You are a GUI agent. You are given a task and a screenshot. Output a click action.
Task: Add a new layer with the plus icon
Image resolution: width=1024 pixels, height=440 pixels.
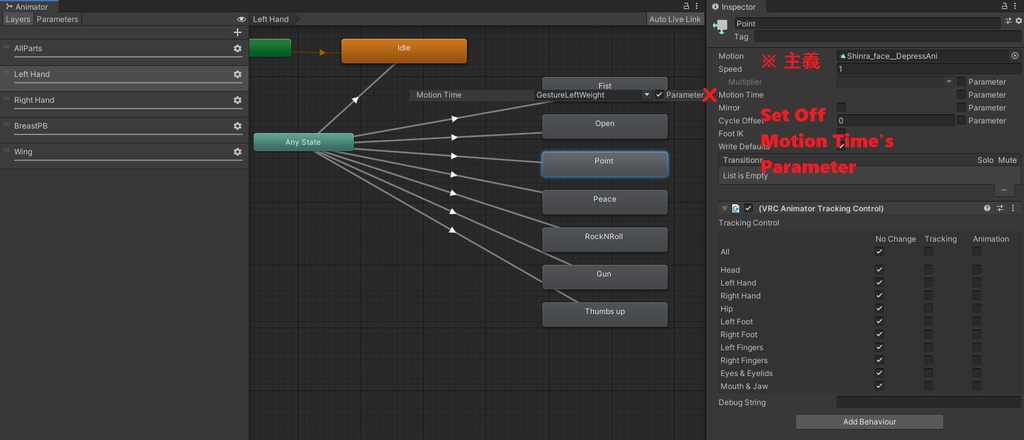point(237,32)
